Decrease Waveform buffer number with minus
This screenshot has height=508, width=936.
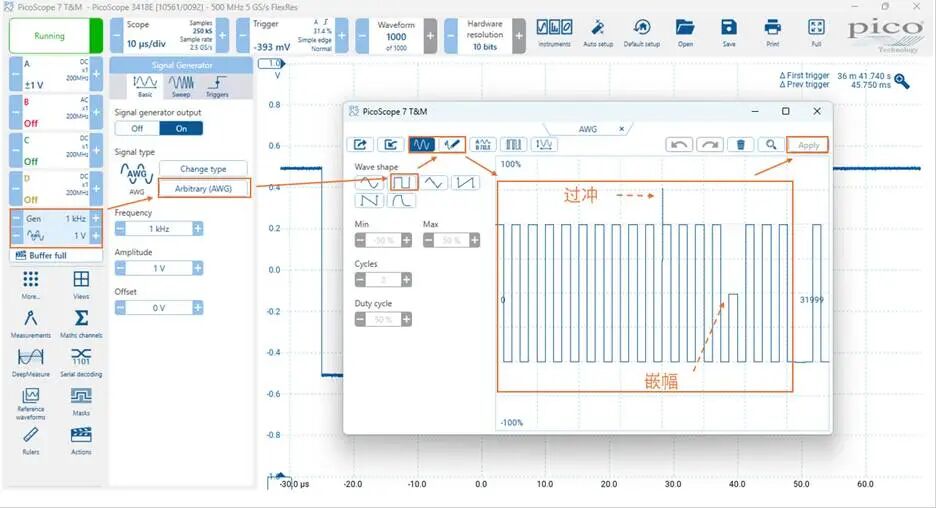pos(362,36)
